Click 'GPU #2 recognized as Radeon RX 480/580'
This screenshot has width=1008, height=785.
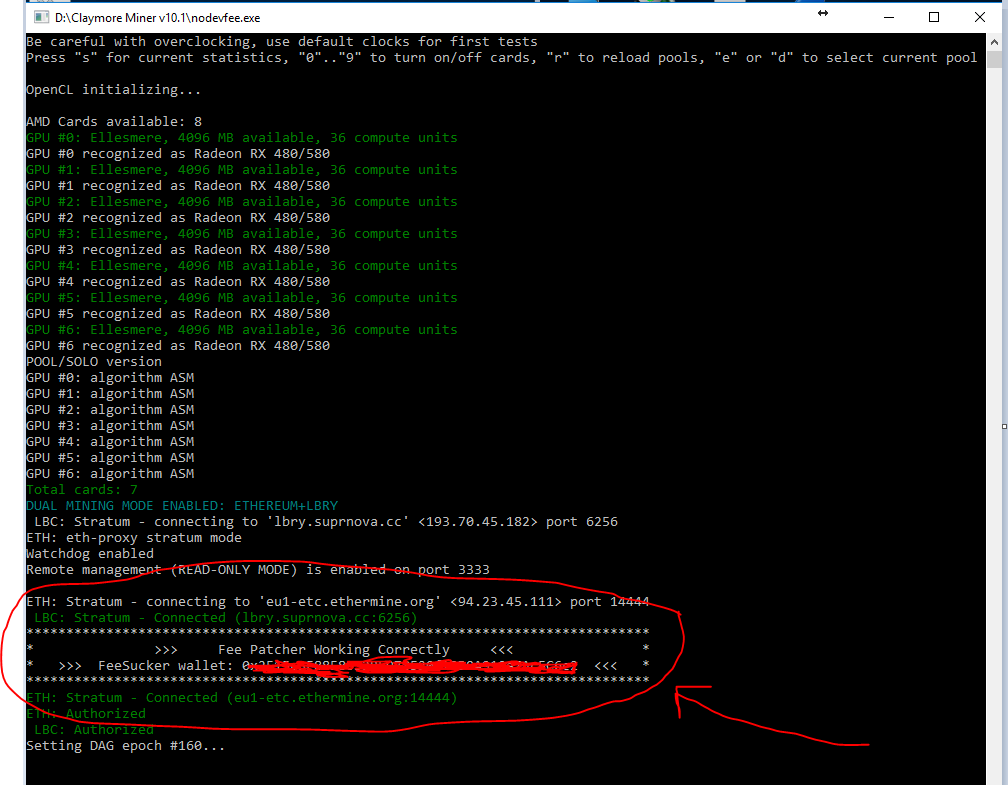178,218
